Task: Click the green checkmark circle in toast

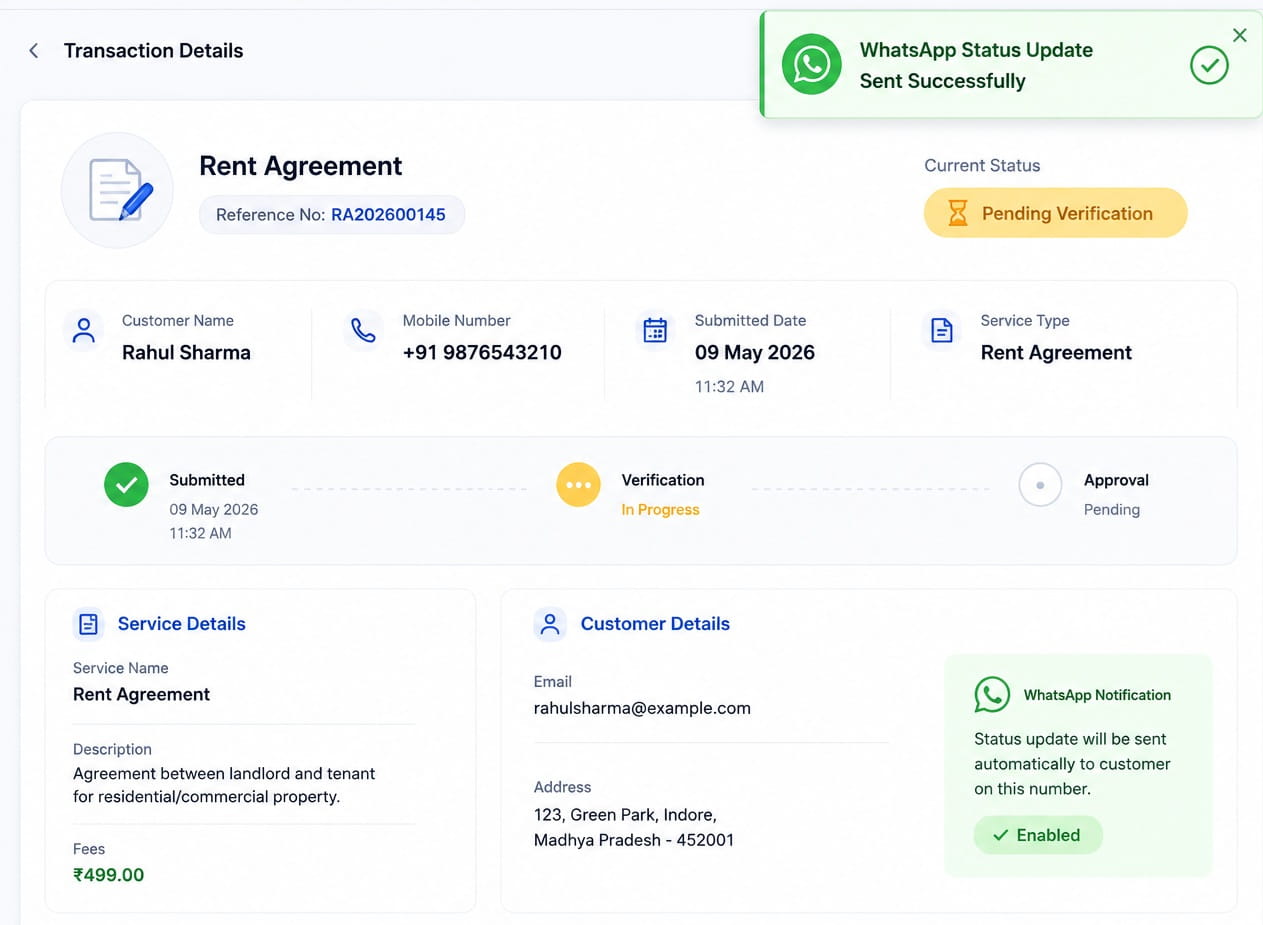Action: click(1209, 65)
